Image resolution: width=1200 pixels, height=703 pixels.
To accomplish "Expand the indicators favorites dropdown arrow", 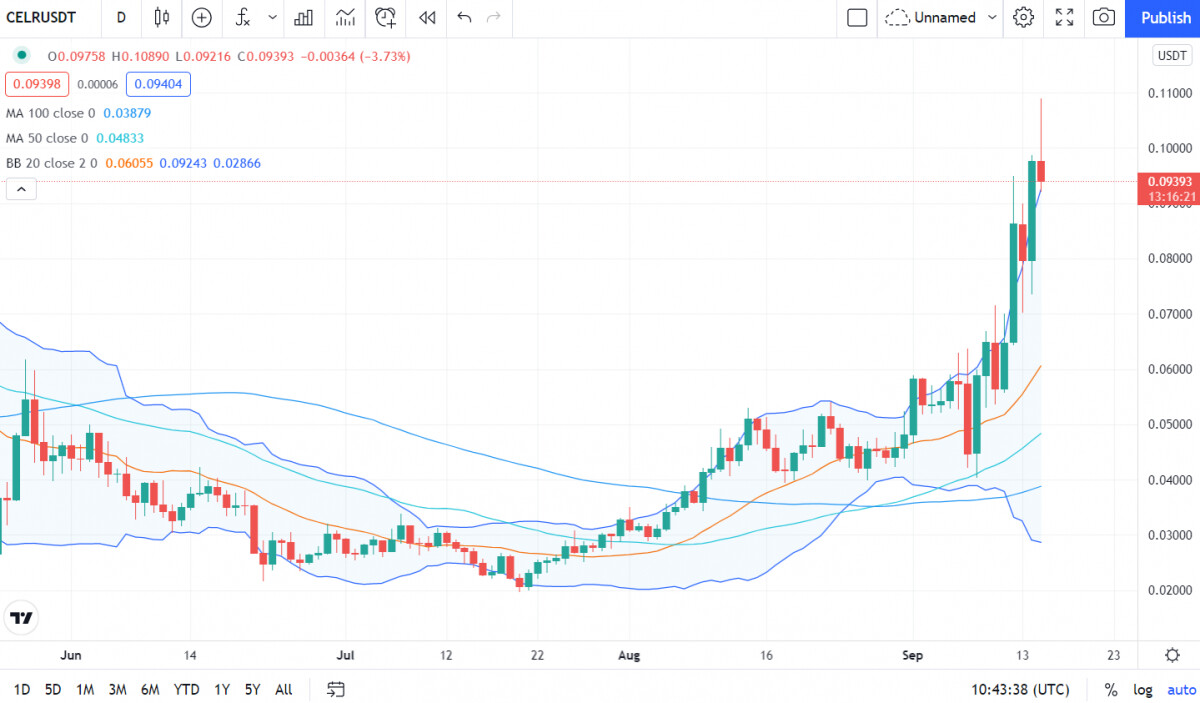I will [272, 17].
